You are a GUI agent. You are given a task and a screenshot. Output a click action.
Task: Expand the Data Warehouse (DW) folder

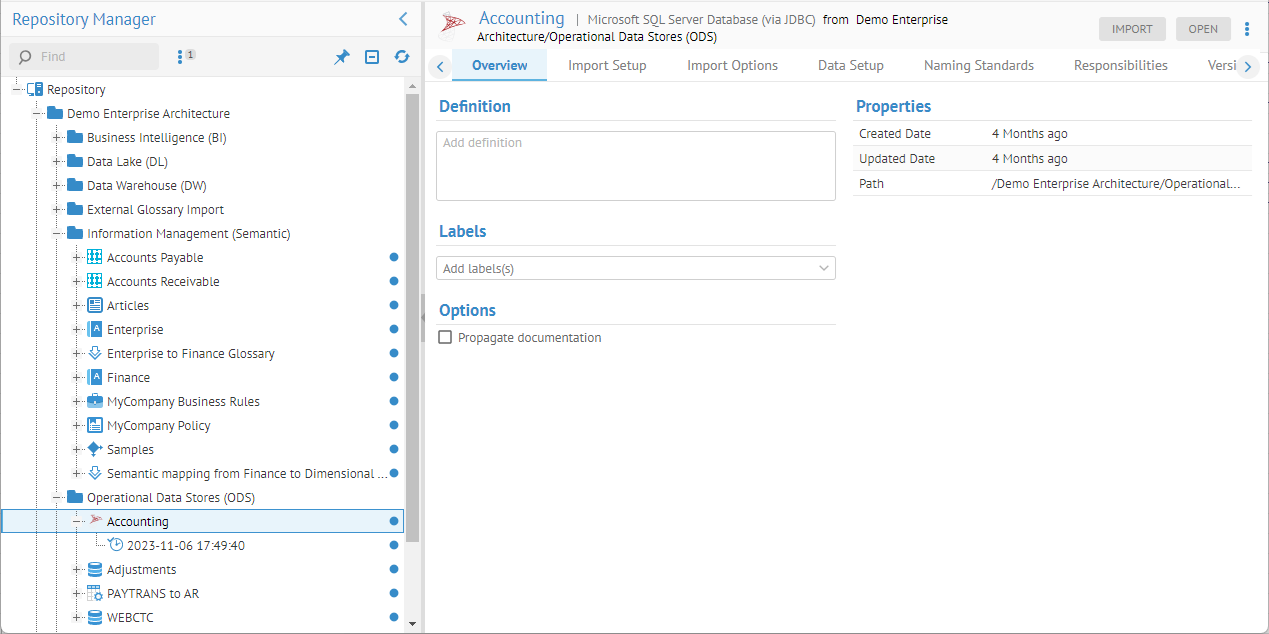coord(57,186)
